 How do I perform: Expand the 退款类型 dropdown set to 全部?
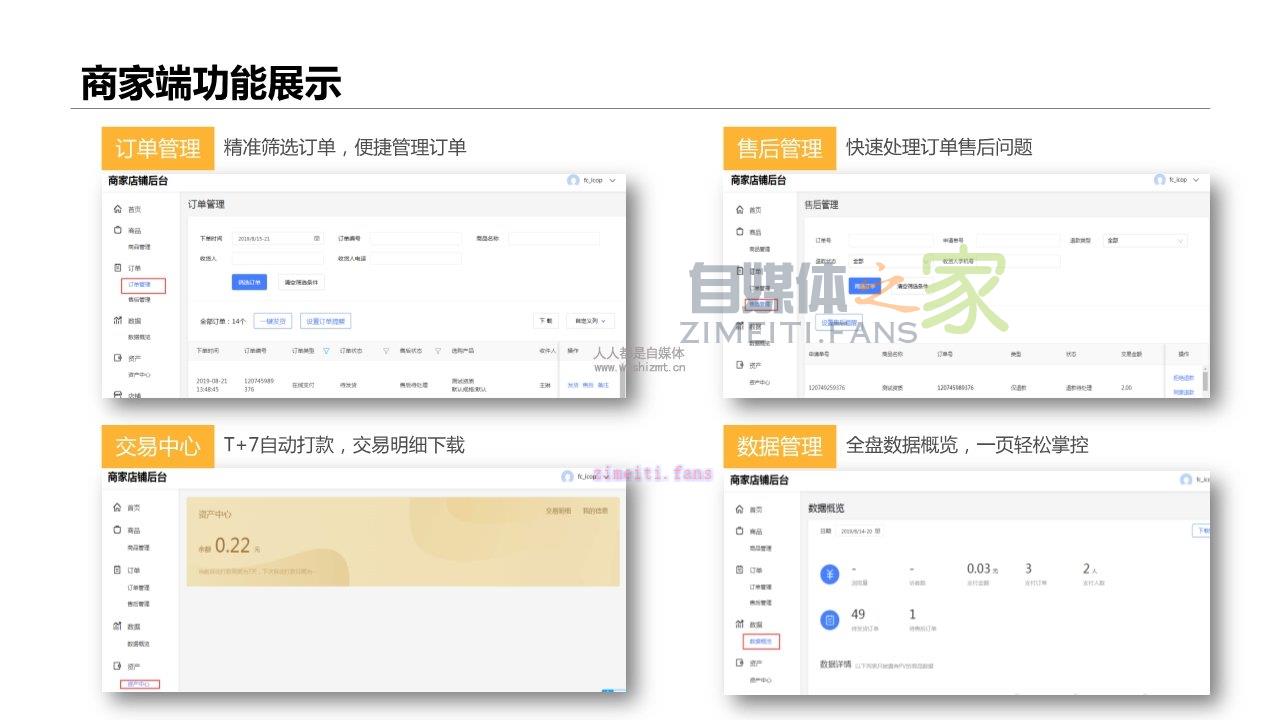pyautogui.click(x=1144, y=241)
